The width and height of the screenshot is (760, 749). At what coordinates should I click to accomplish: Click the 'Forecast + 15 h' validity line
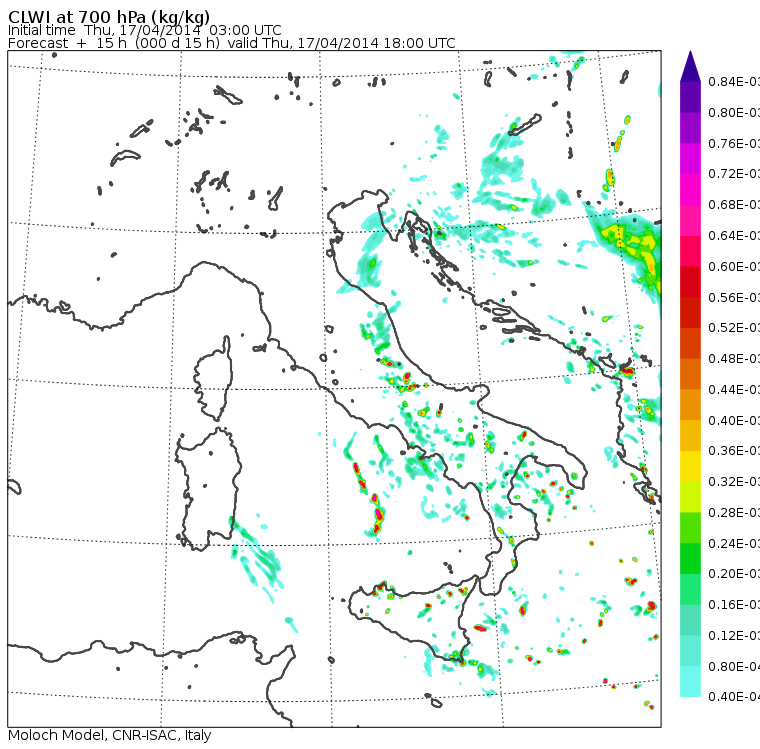pos(232,43)
